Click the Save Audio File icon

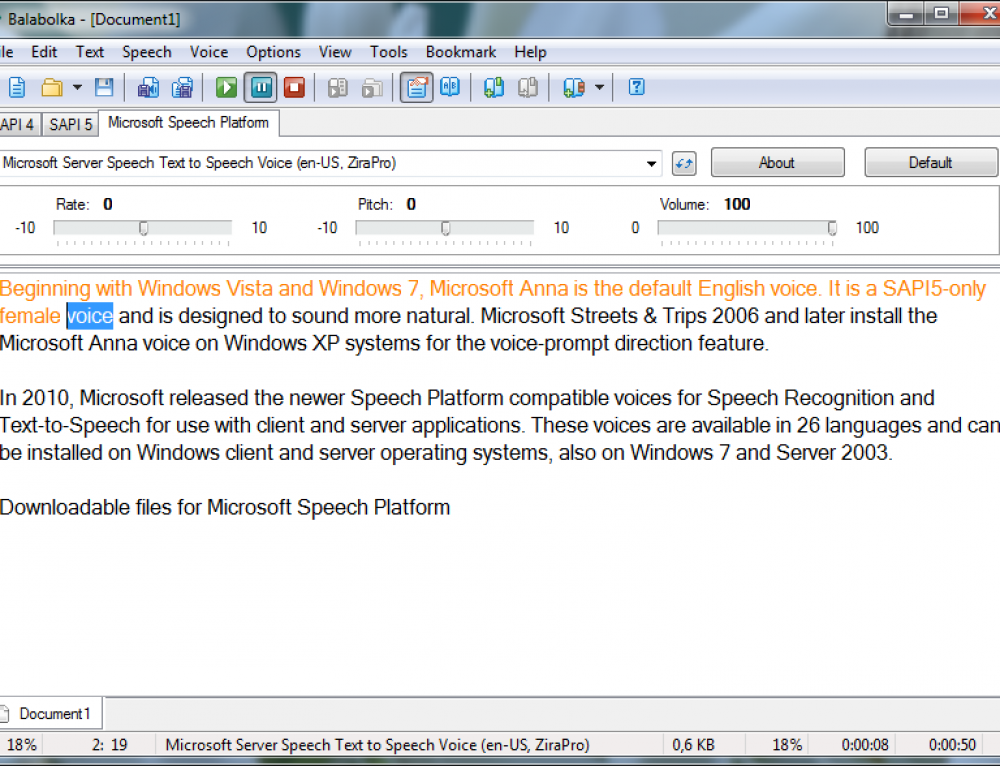pyautogui.click(x=149, y=87)
